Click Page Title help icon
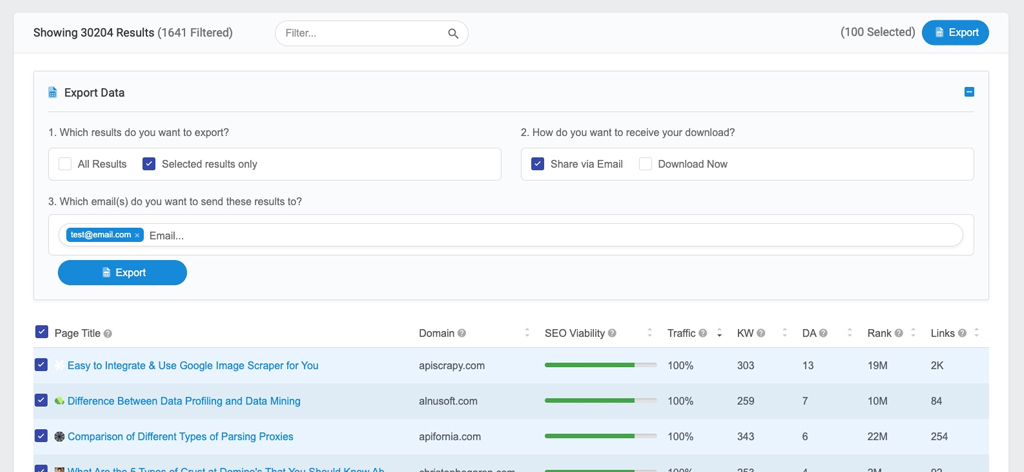1024x472 pixels. 108,334
